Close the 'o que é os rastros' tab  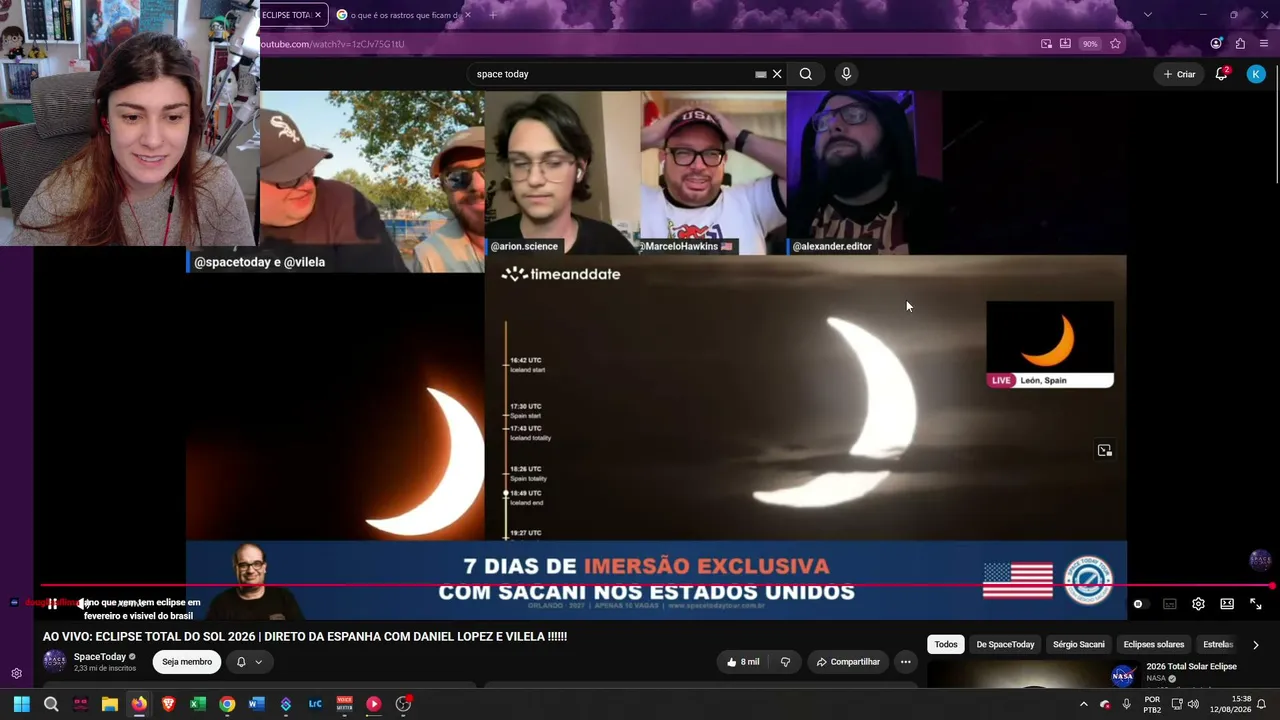[x=467, y=15]
